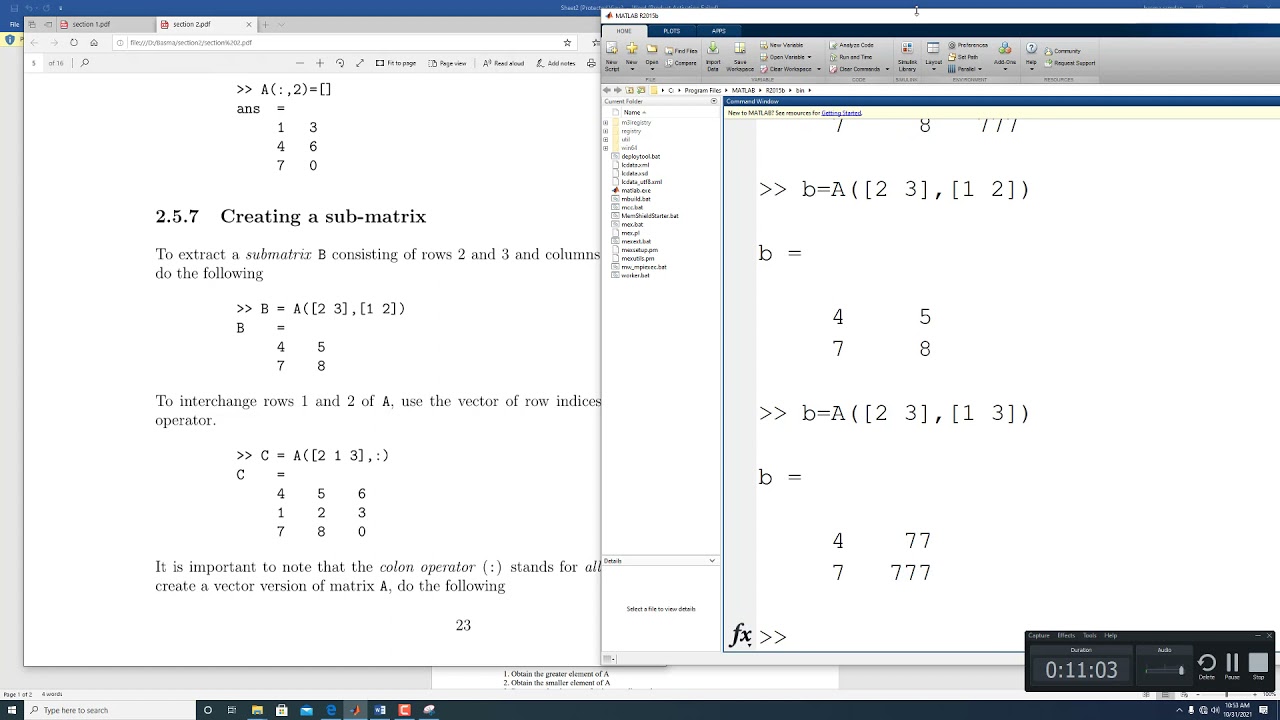Open Add-Ons in MATLAB

pos(1005,55)
